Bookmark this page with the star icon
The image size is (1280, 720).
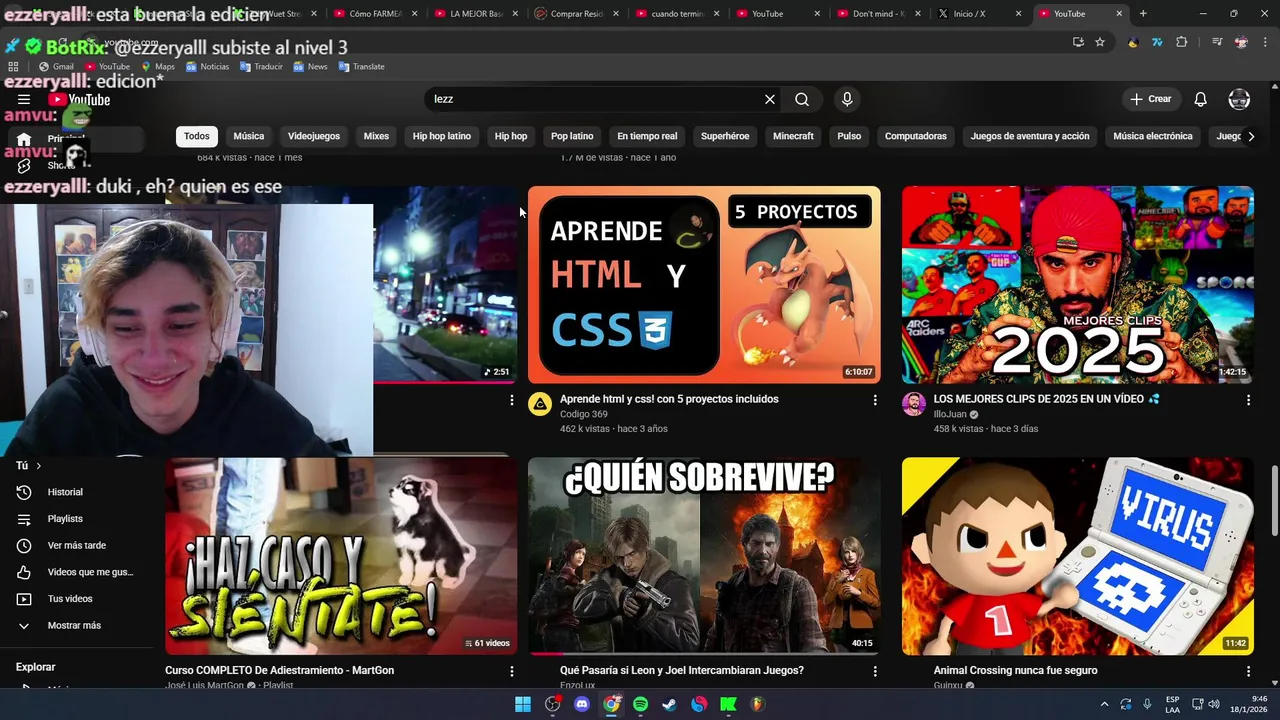click(1100, 42)
